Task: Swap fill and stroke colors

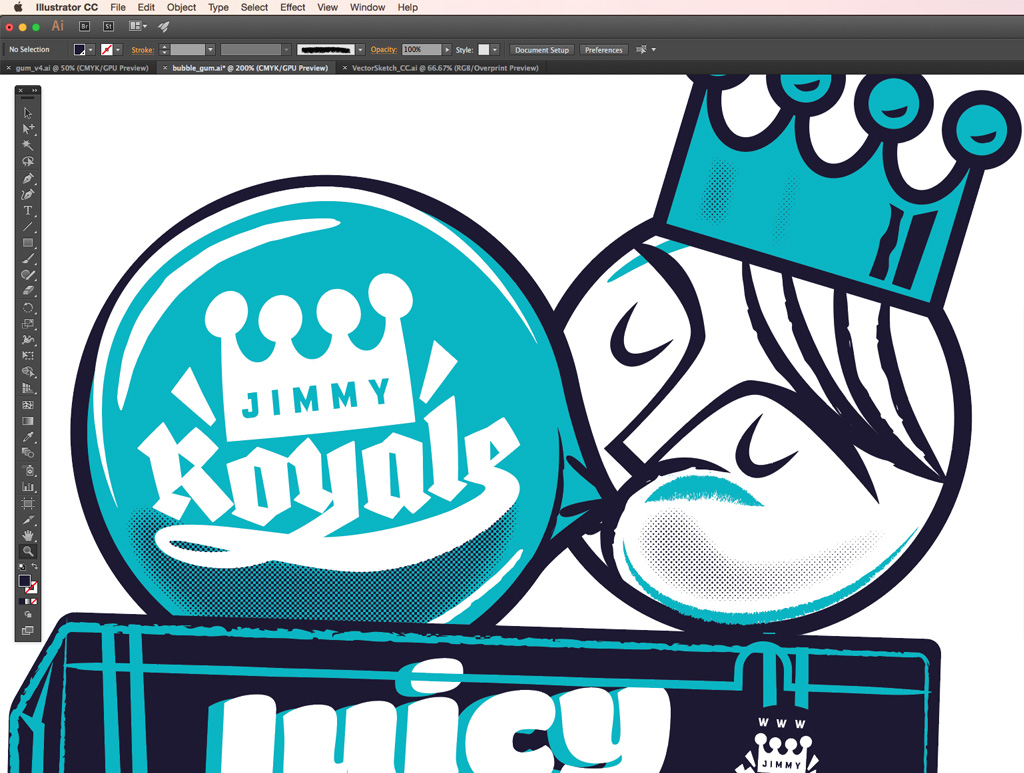Action: tap(35, 568)
